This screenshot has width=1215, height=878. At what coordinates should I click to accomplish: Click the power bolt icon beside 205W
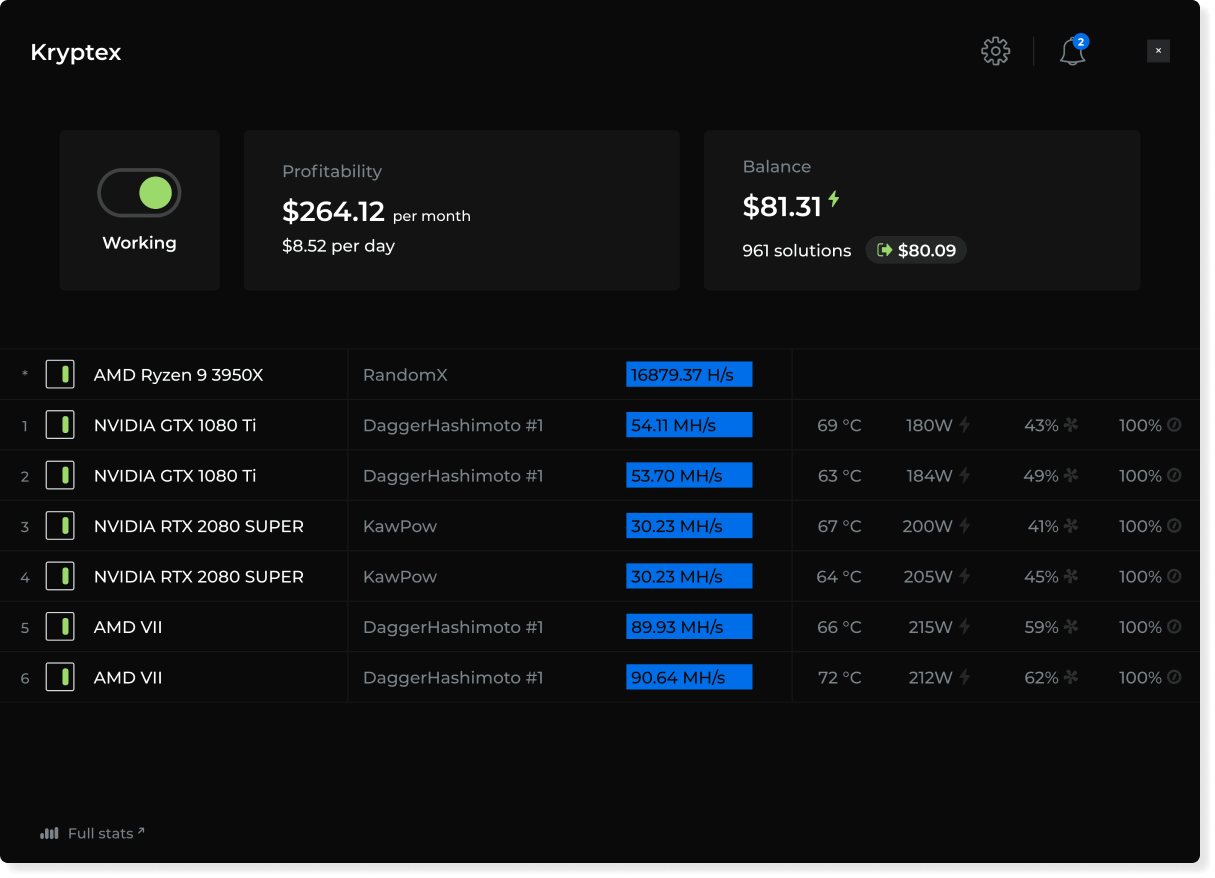(965, 576)
